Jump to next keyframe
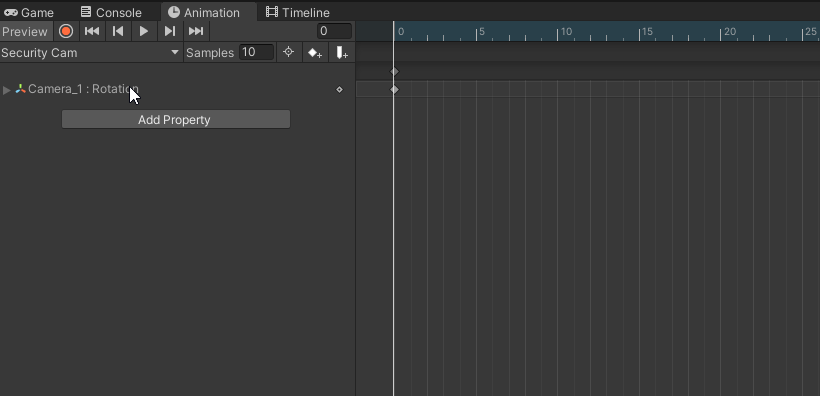Image resolution: width=820 pixels, height=396 pixels. pos(170,31)
